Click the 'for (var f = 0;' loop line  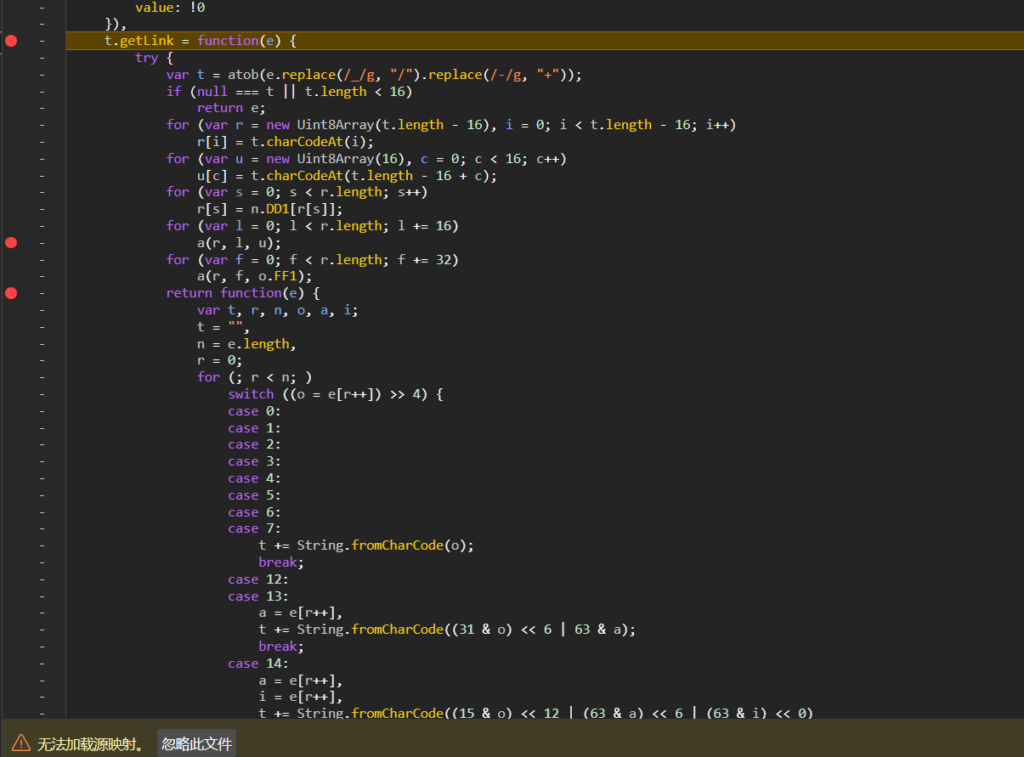click(312, 260)
